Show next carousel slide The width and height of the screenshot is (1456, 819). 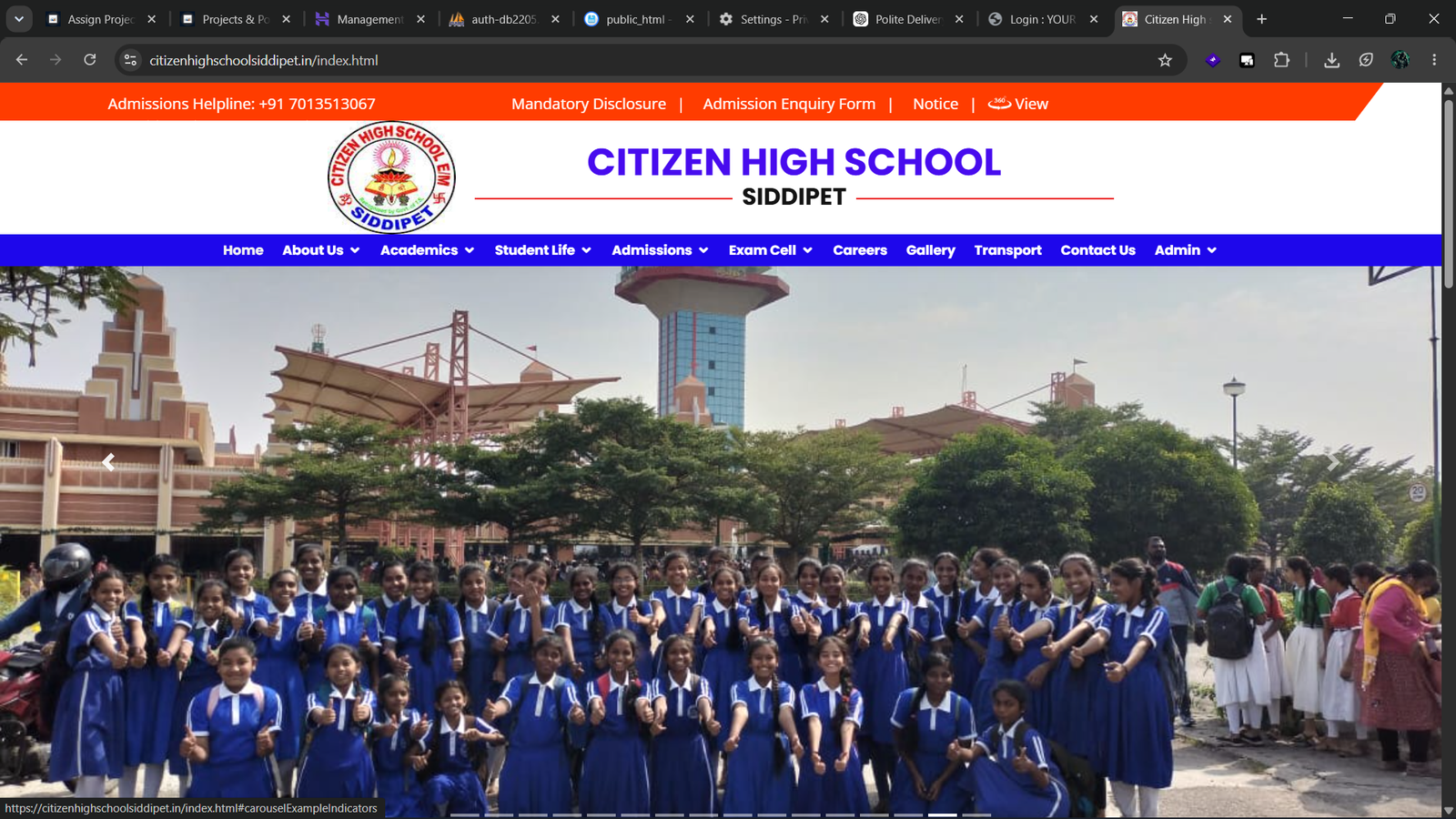click(1332, 462)
